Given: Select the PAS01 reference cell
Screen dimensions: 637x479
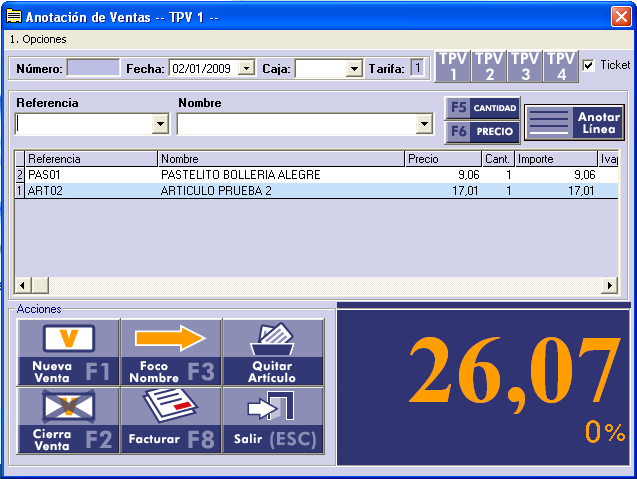Looking at the screenshot, I should point(91,175).
